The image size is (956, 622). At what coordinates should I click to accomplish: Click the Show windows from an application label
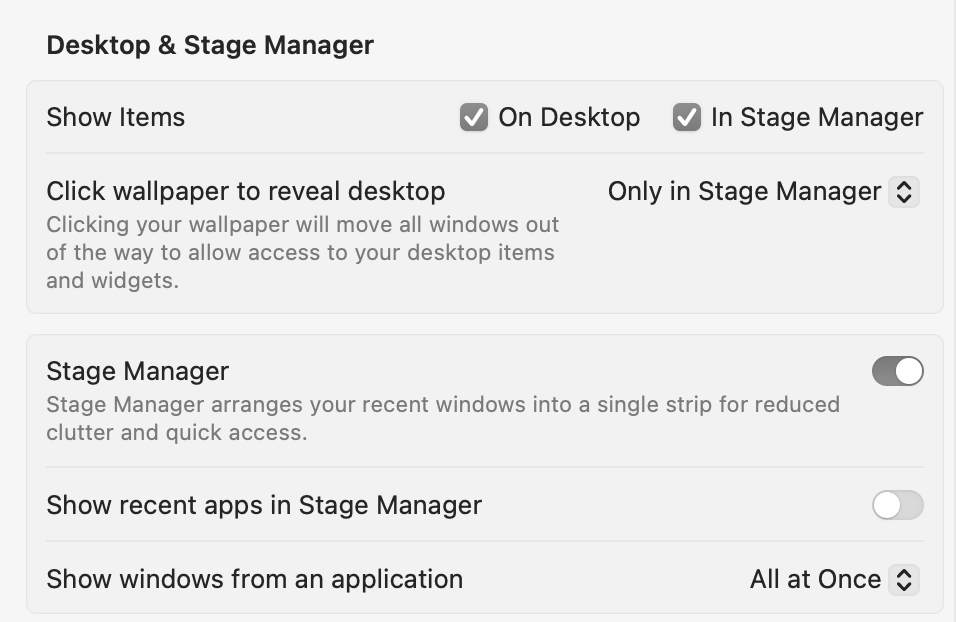click(x=255, y=579)
